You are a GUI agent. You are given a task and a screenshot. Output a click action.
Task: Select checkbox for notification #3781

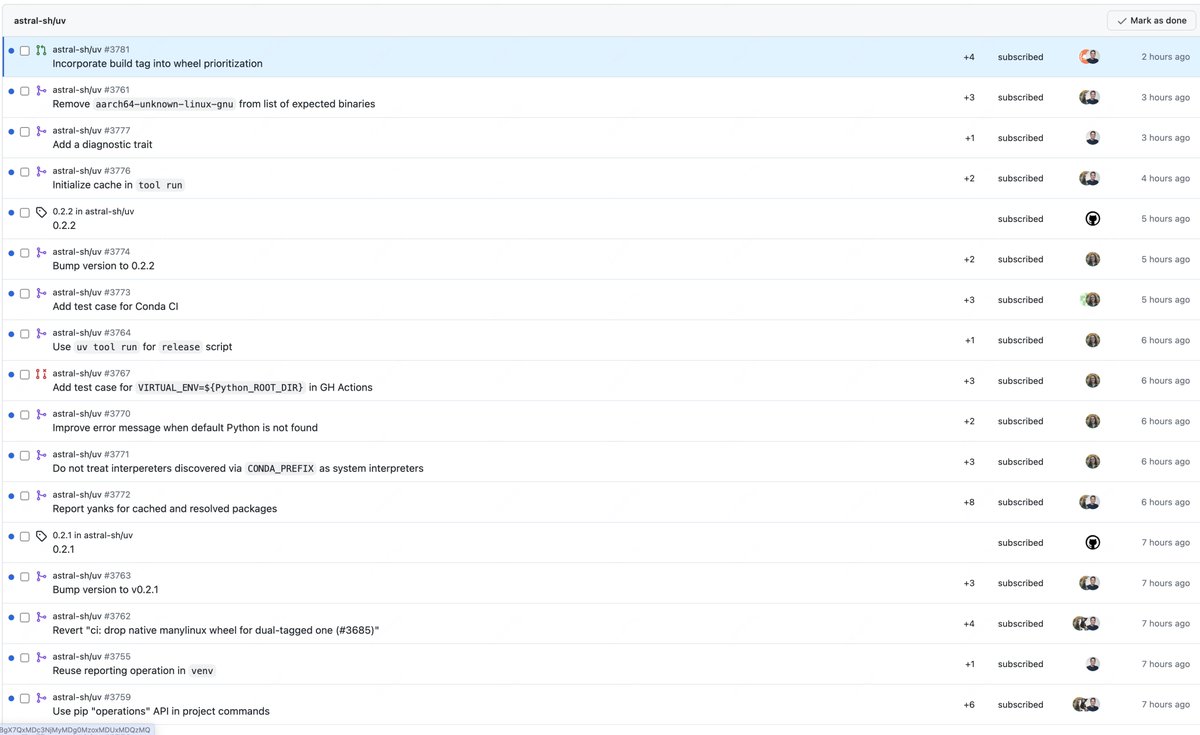25,50
